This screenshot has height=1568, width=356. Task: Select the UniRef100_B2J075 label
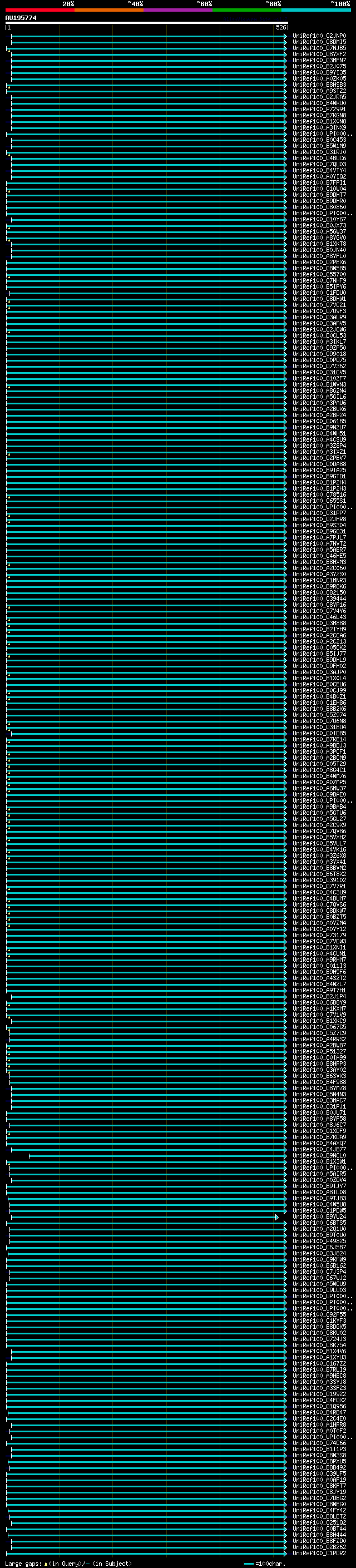tap(319, 66)
